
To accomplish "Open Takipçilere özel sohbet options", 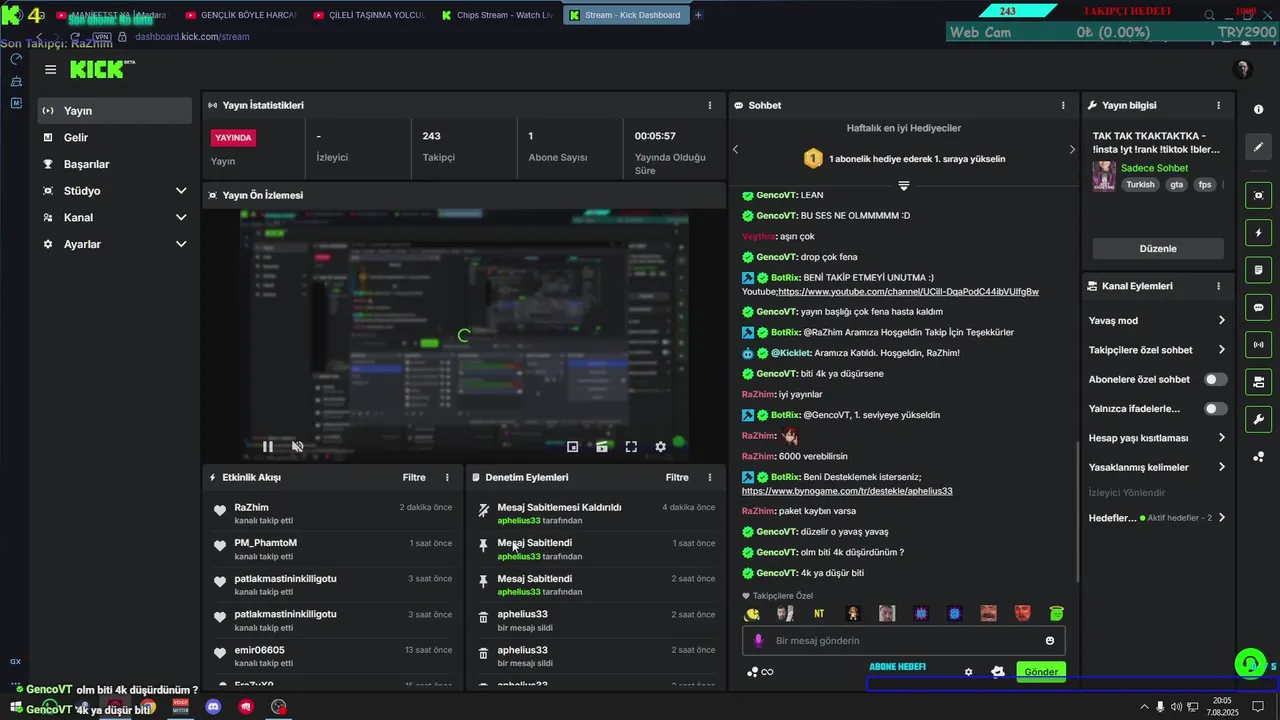I will [1221, 350].
